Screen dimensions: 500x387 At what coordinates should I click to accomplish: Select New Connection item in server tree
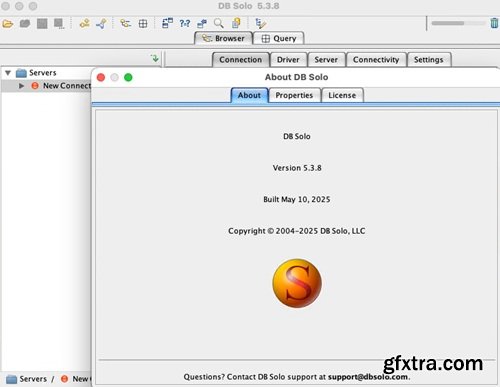[x=61, y=86]
